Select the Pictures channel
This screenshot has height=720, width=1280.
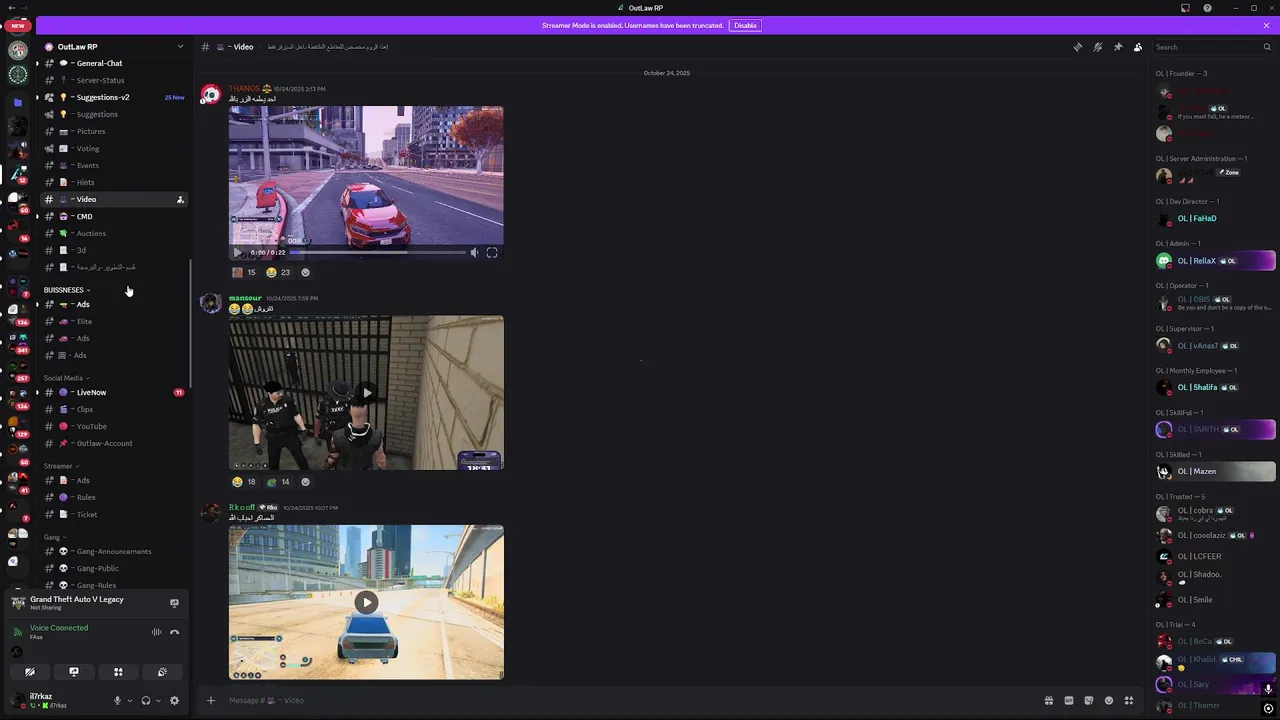112,131
